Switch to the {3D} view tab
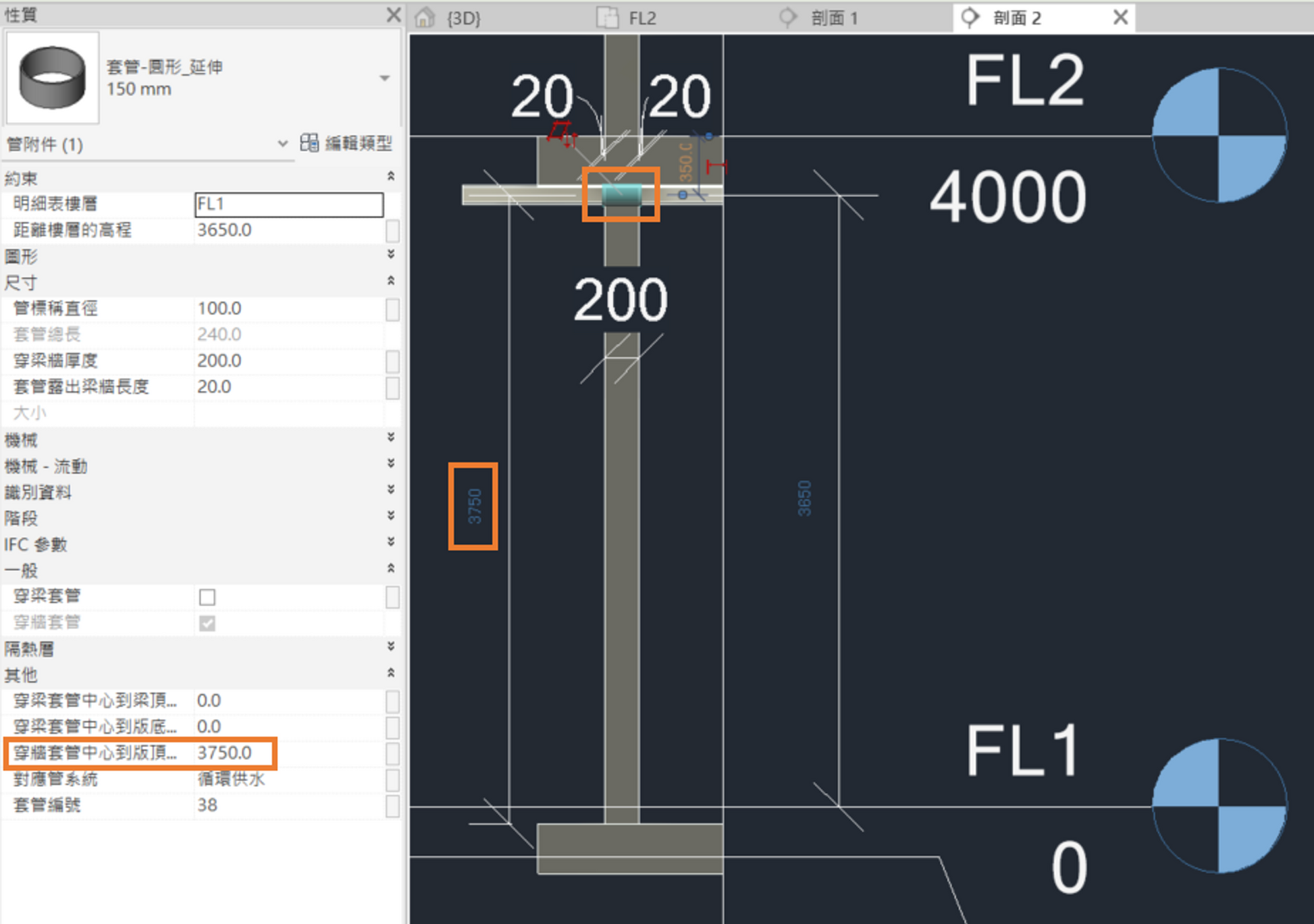This screenshot has height=924, width=1314. pyautogui.click(x=463, y=18)
